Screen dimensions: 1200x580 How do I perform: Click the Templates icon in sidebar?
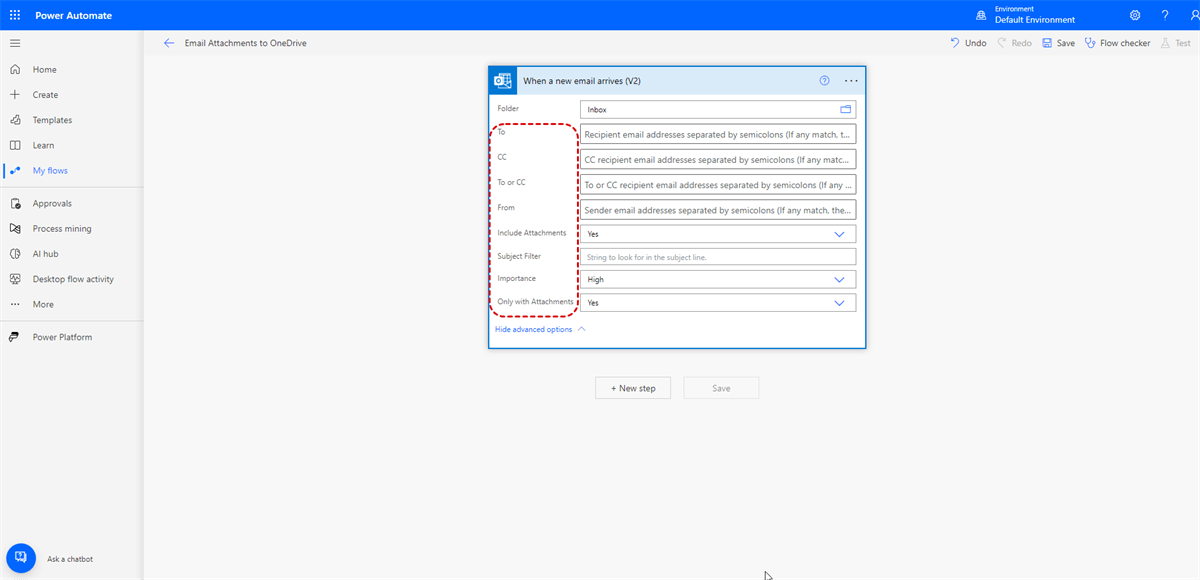pos(15,120)
